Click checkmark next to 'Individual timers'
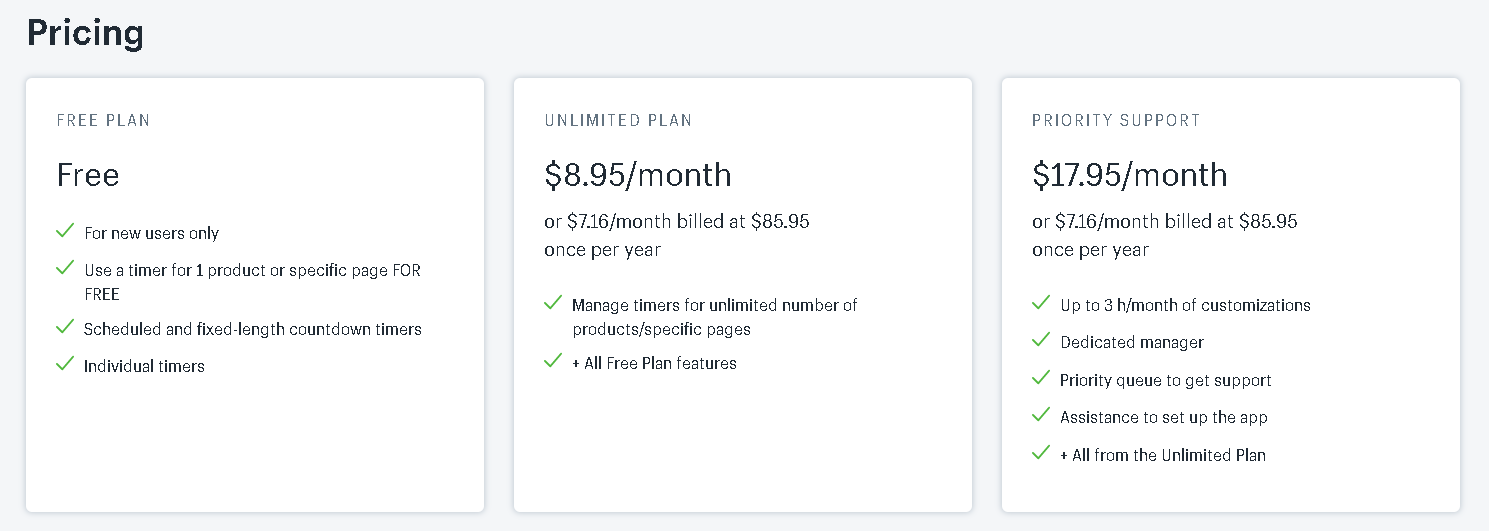 pos(65,364)
